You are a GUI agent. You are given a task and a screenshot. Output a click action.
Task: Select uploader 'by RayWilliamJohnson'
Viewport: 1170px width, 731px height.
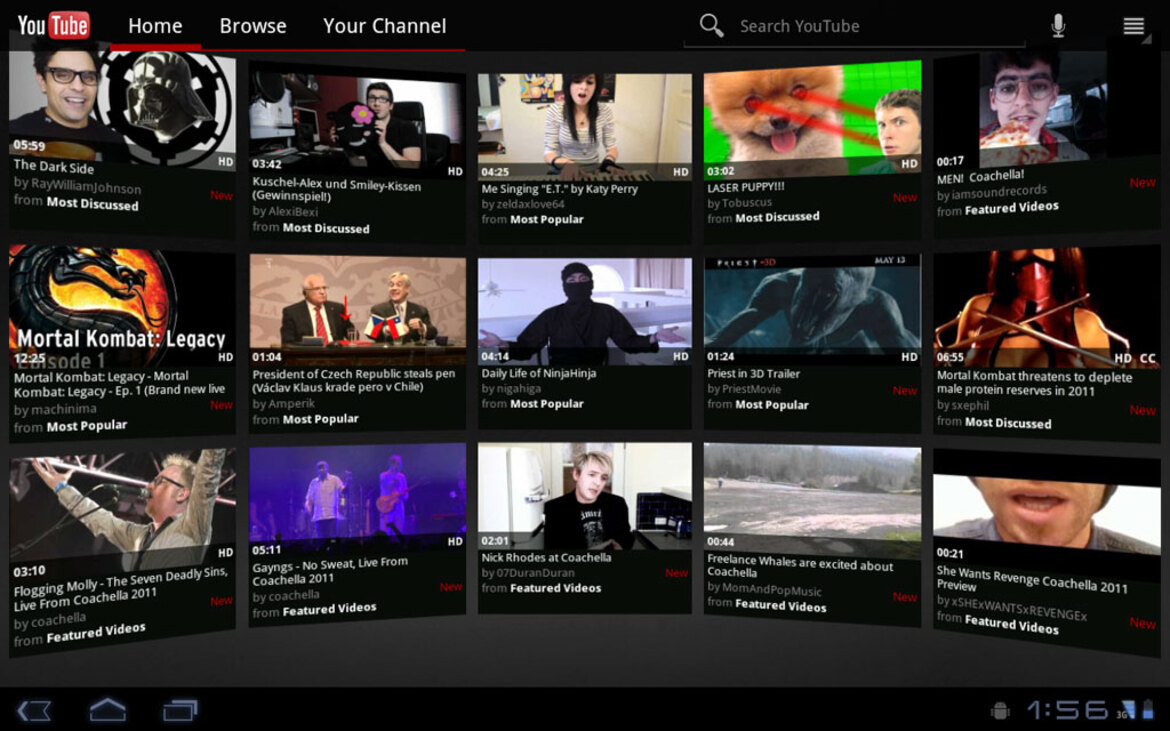77,185
